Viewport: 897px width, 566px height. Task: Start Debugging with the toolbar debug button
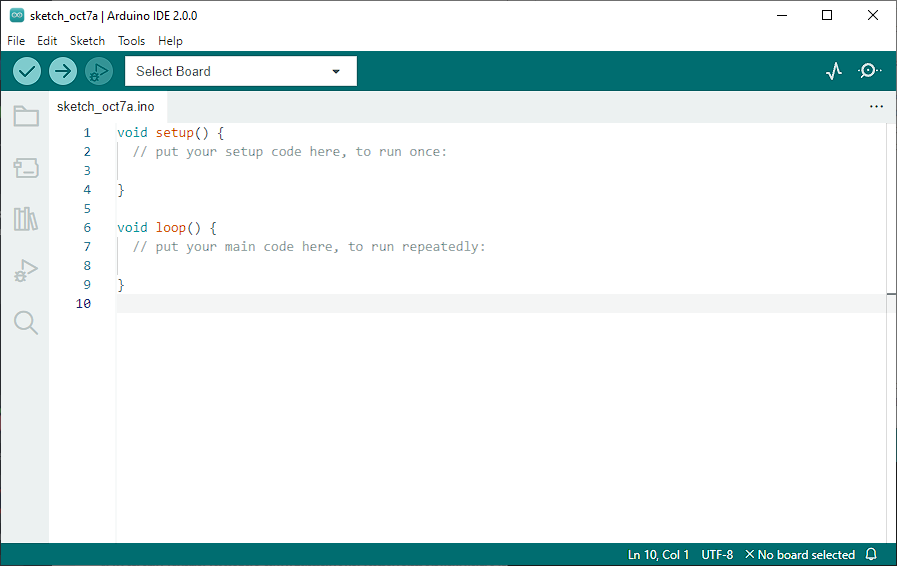tap(99, 72)
